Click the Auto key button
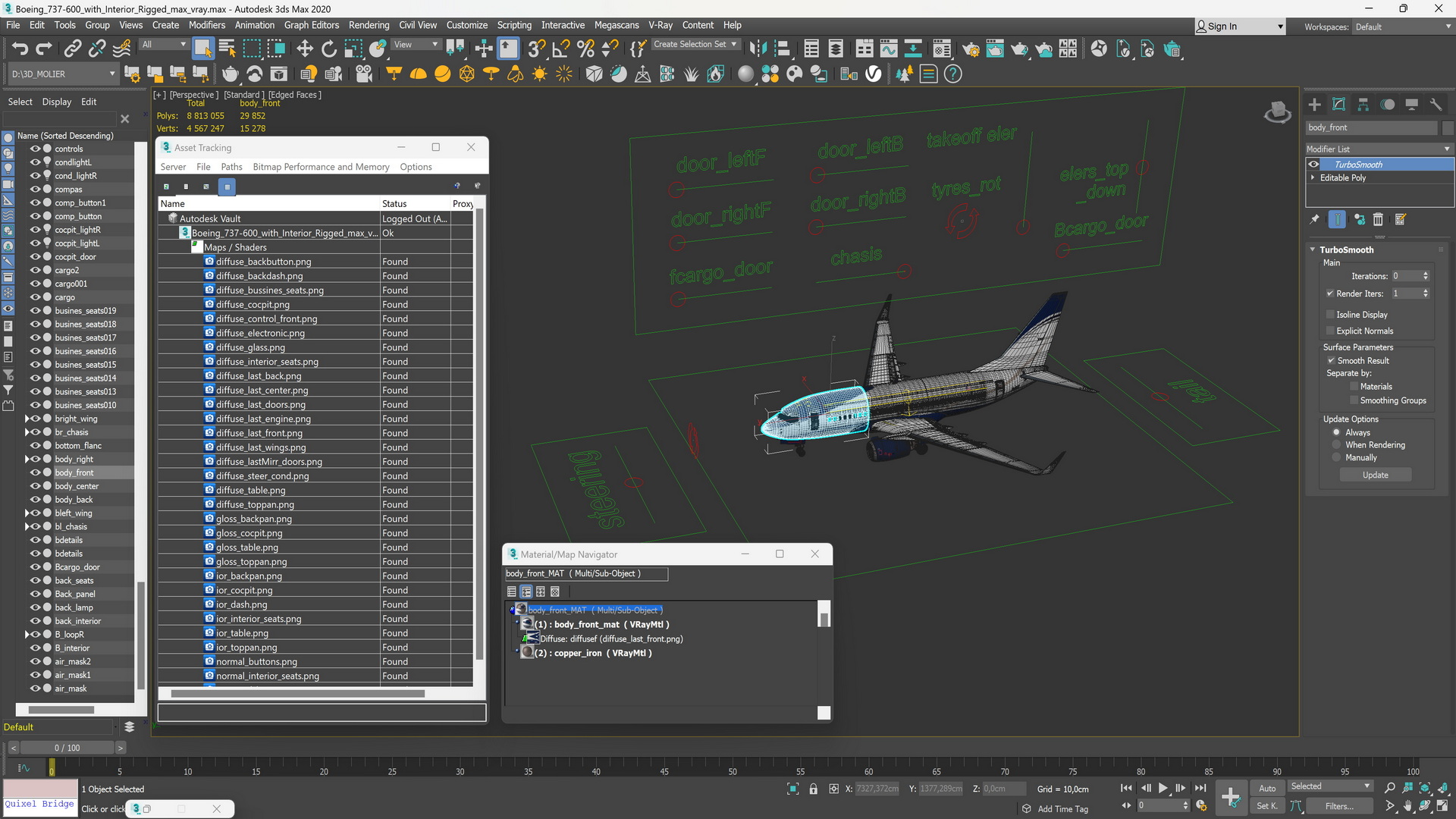 1267,789
